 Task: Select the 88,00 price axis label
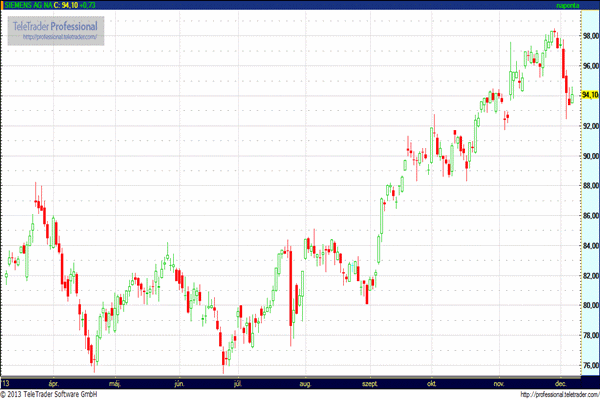click(x=590, y=186)
